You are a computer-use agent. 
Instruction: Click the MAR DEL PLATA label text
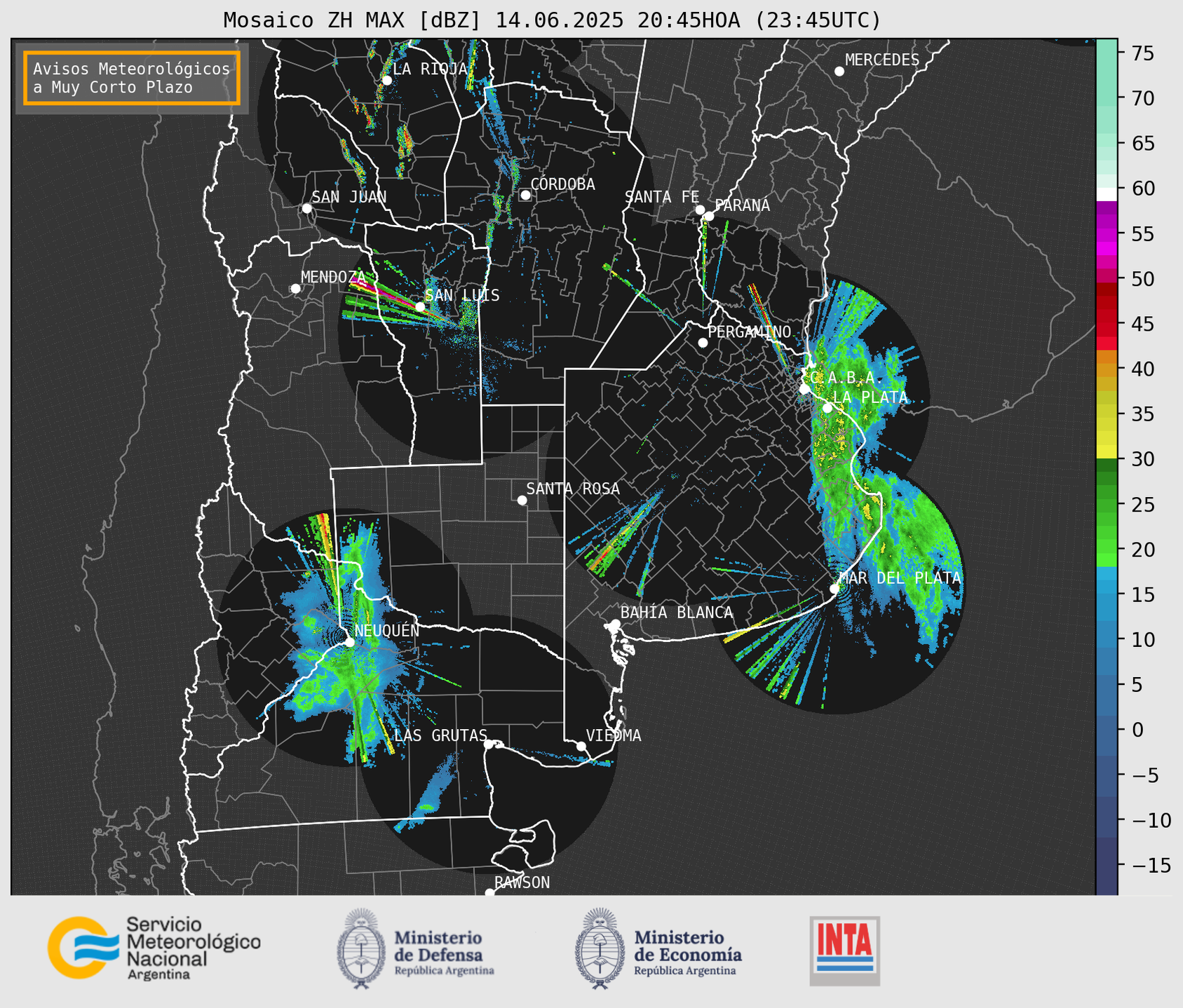pos(900,578)
